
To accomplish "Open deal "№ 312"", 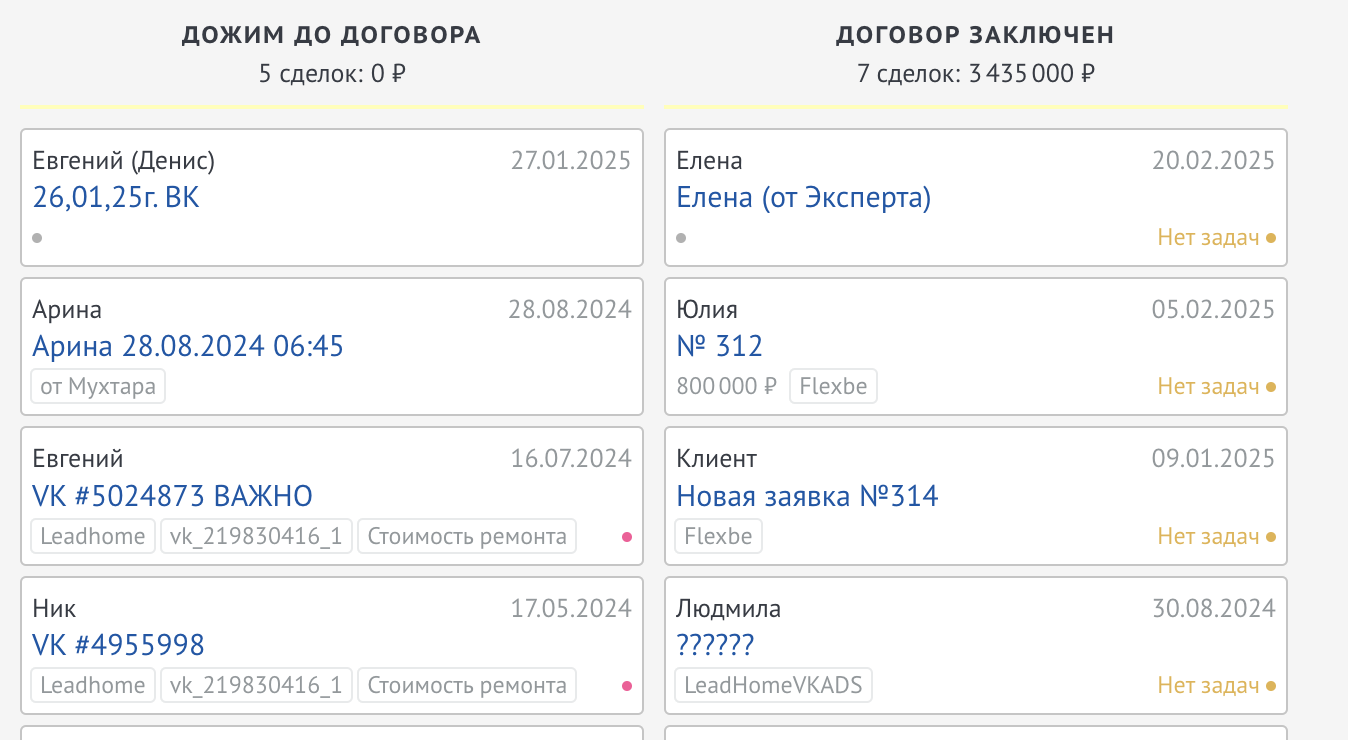I will pyautogui.click(x=719, y=347).
